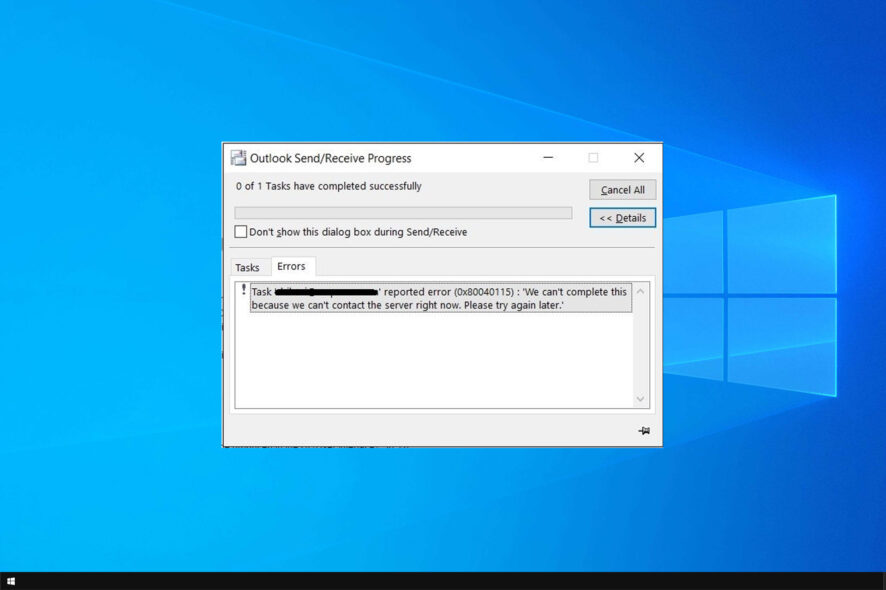Click the error list scroll up arrow
This screenshot has width=886, height=590.
pos(640,292)
